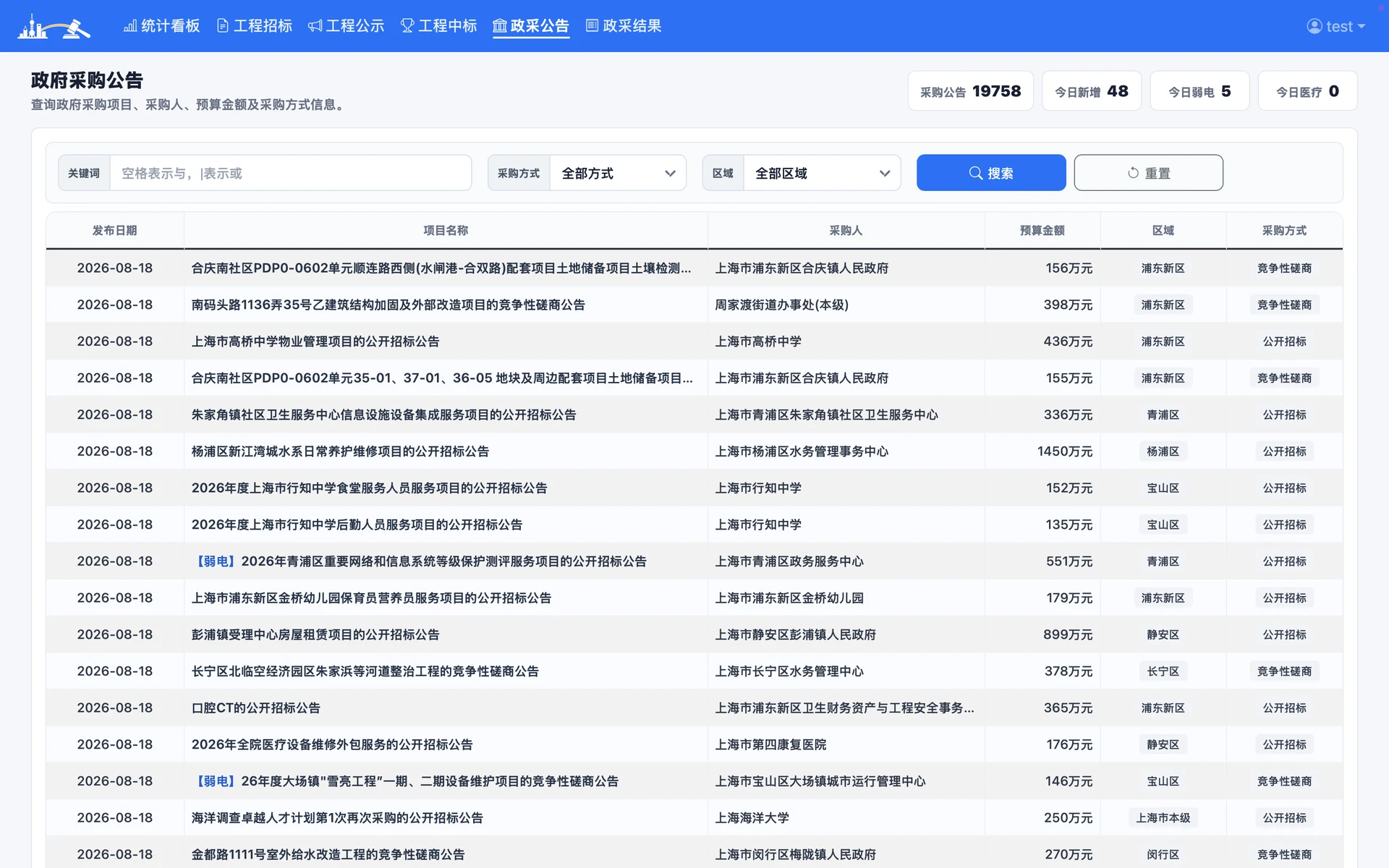
Task: Open 金桥幼儿园保育员营养员服务项目 announcement
Action: pyautogui.click(x=371, y=597)
